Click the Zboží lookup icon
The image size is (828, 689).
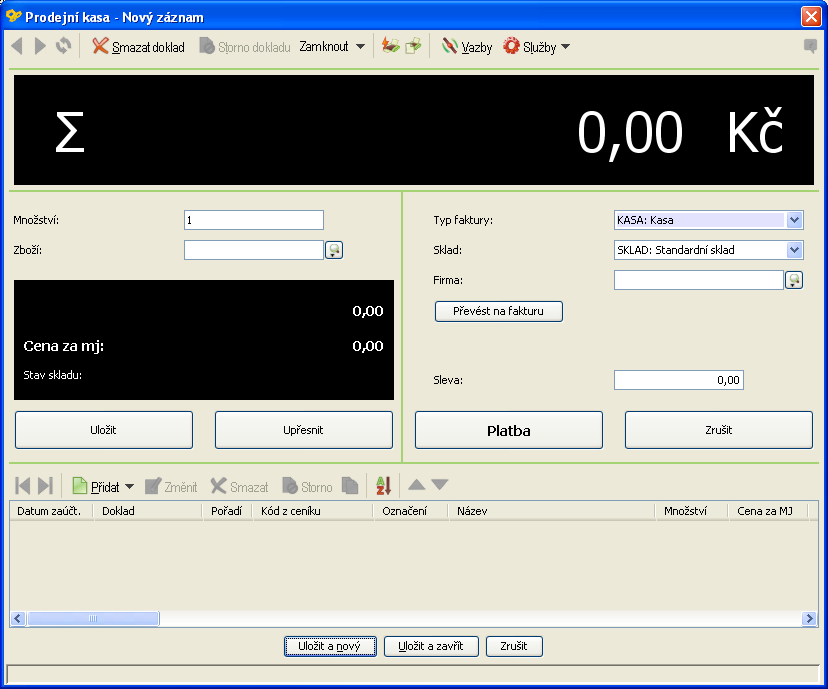tap(334, 250)
